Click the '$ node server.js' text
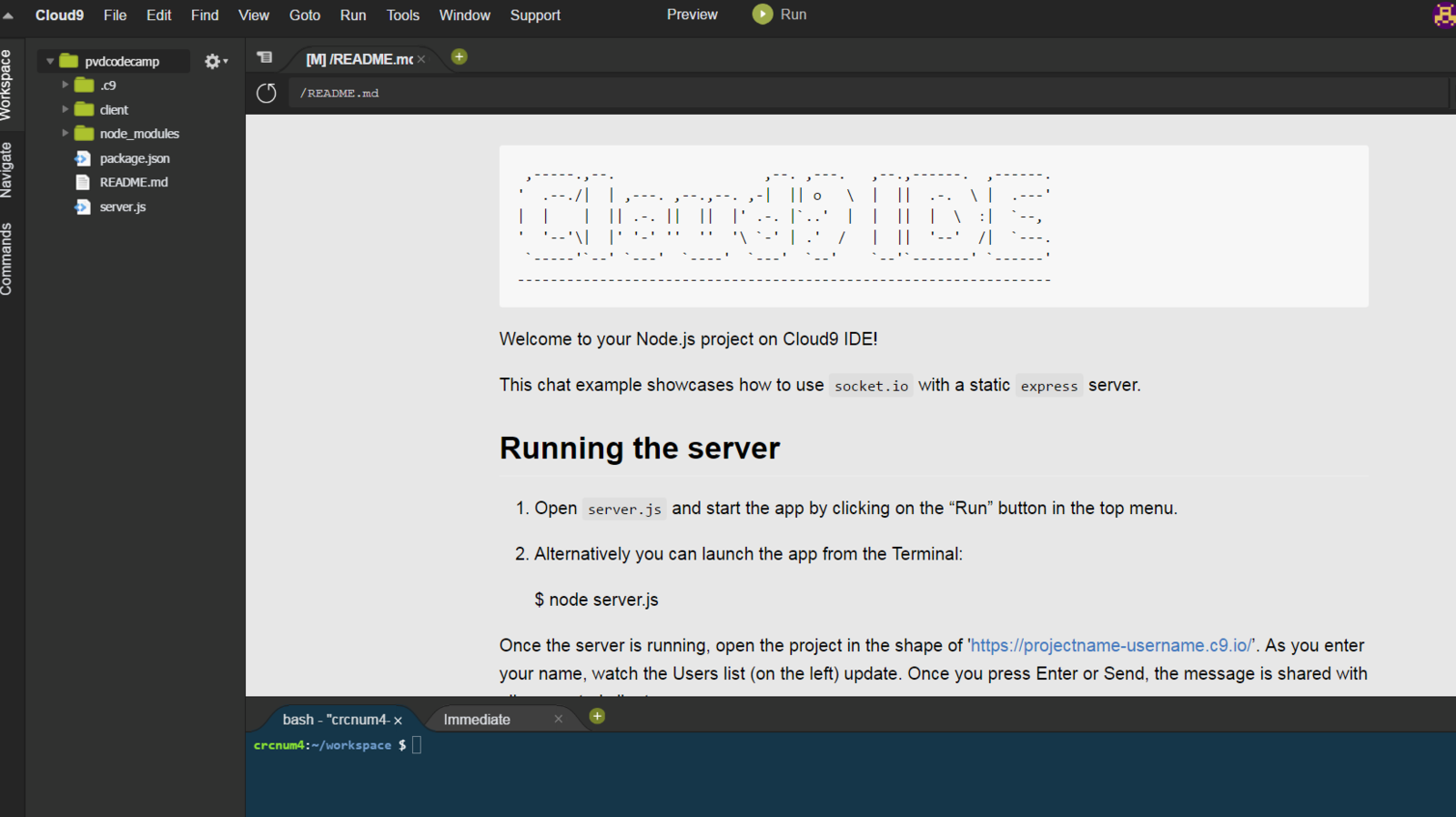Image resolution: width=1456 pixels, height=817 pixels. point(596,600)
